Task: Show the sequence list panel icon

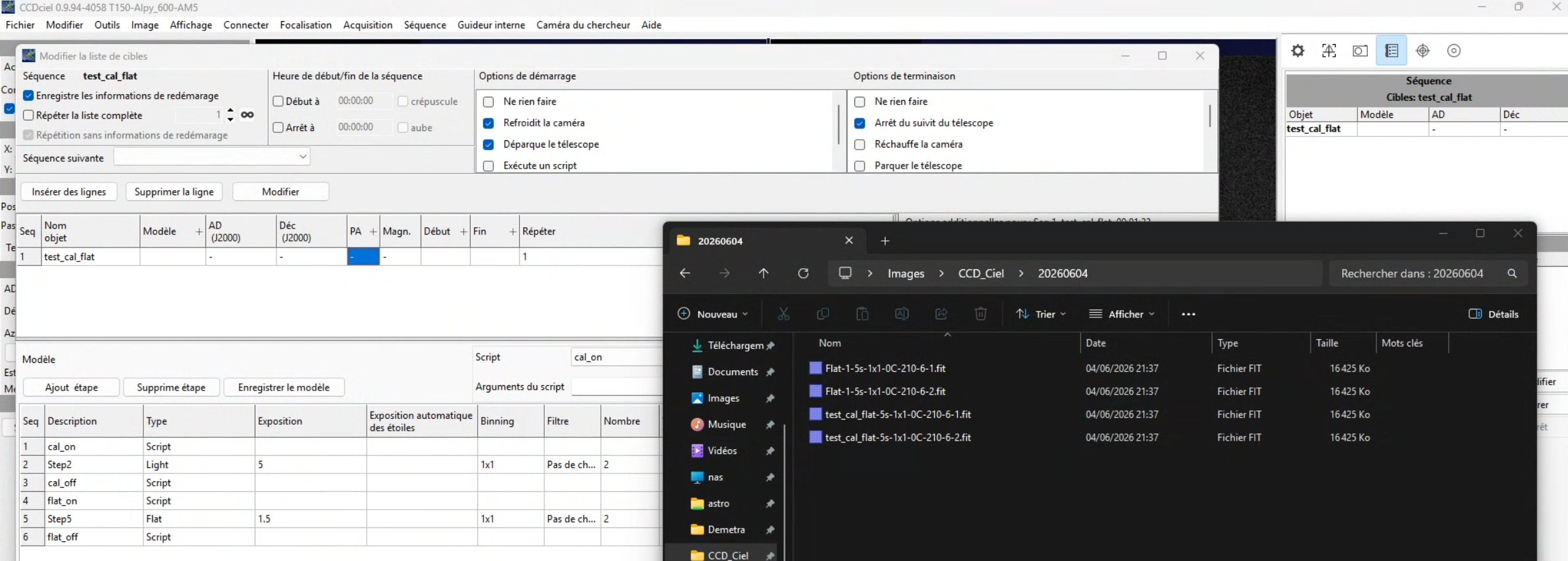Action: (x=1392, y=51)
